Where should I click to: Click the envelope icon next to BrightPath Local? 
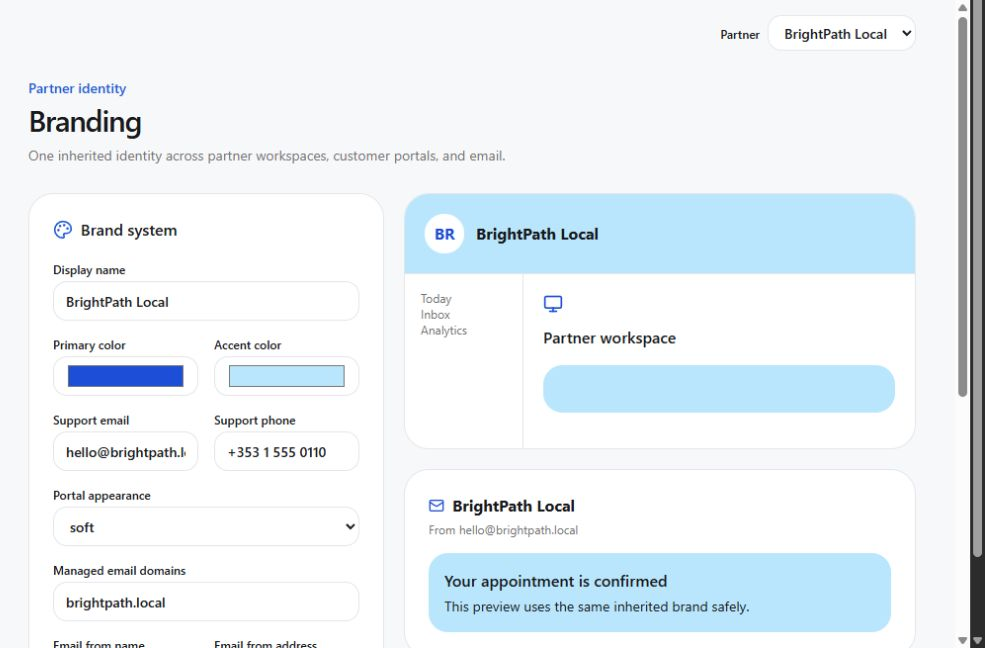436,505
